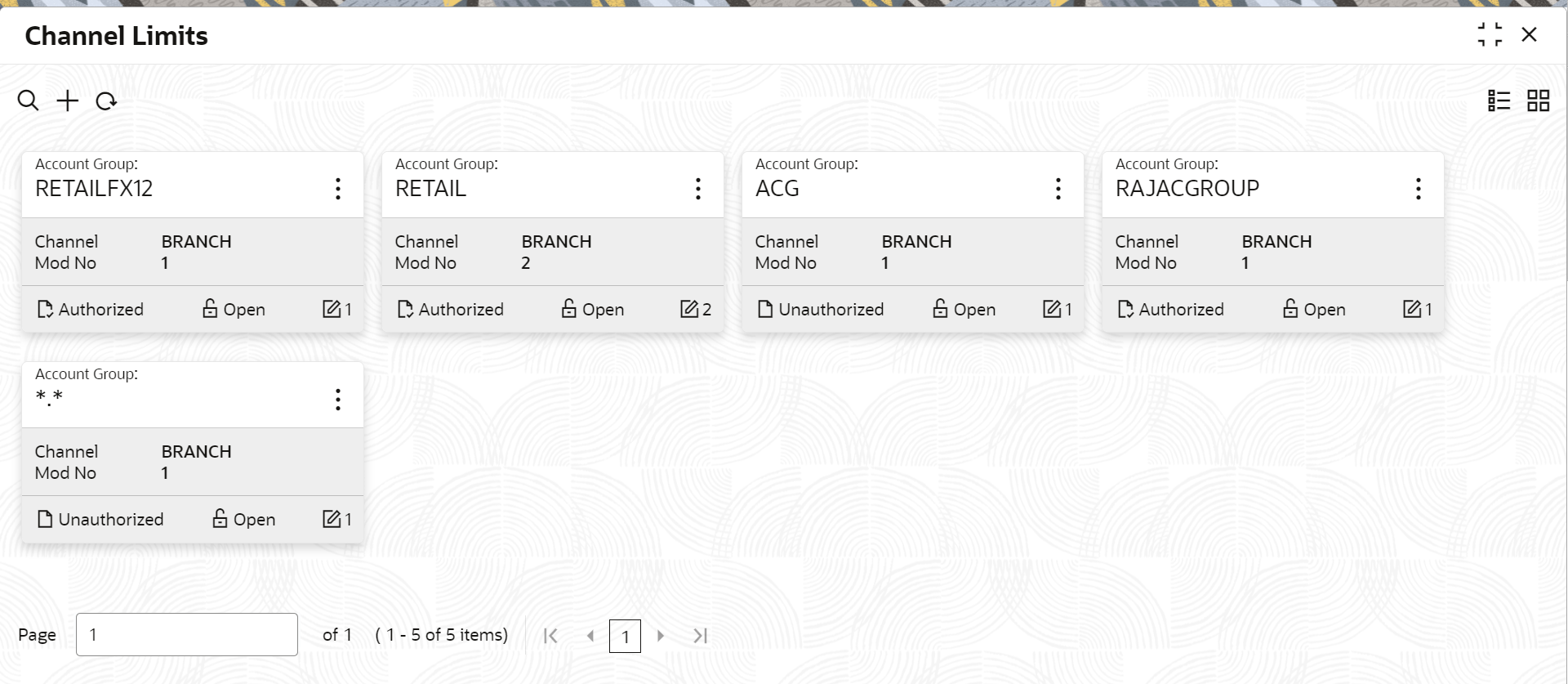Open ACG card actions menu
The width and height of the screenshot is (1568, 684).
point(1058,189)
